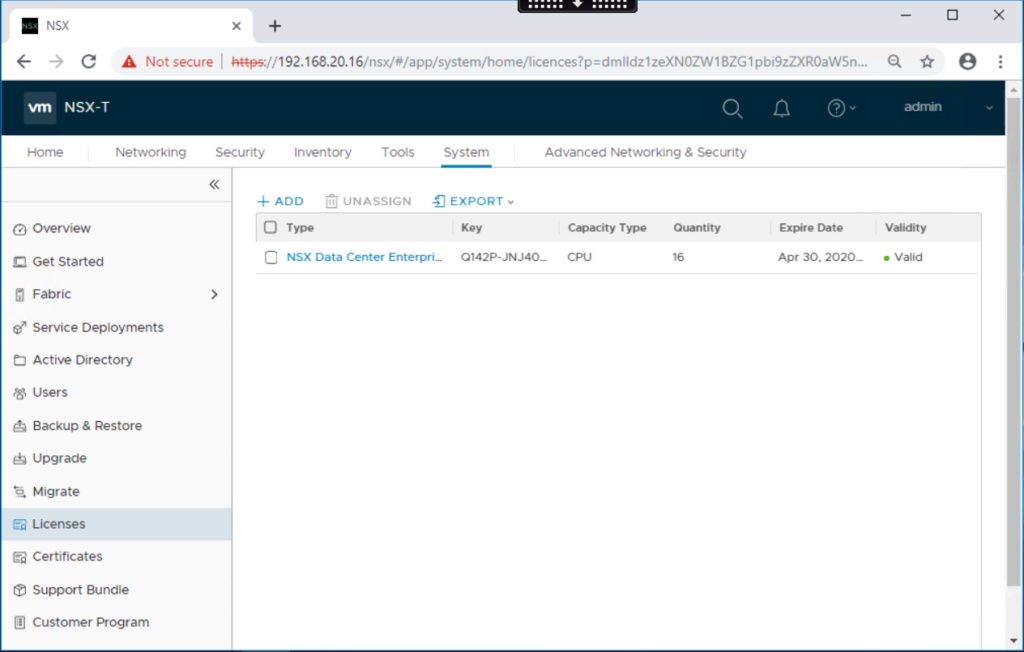Screen dimensions: 1024x652
Task: Collapse the left sidebar with double chevron
Action: click(214, 184)
